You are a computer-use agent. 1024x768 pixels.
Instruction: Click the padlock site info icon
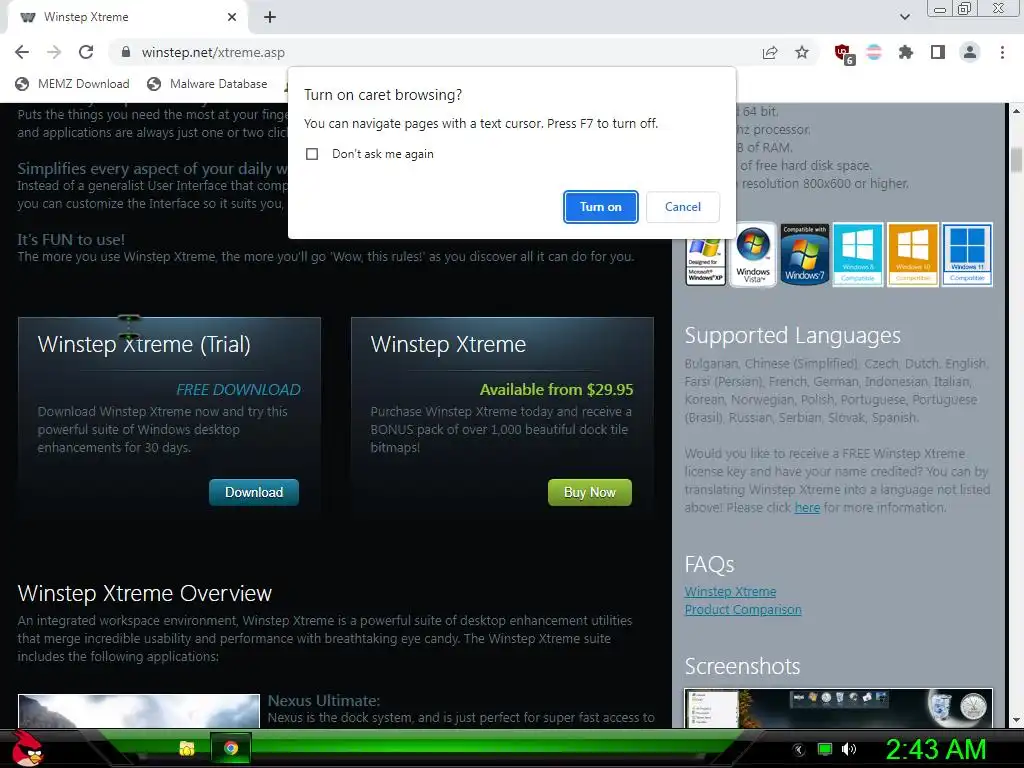point(126,52)
